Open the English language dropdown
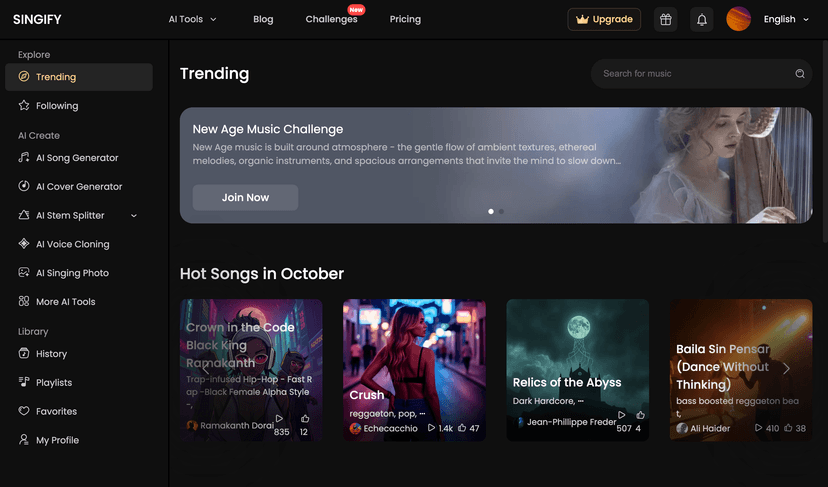The width and height of the screenshot is (828, 487). [786, 19]
